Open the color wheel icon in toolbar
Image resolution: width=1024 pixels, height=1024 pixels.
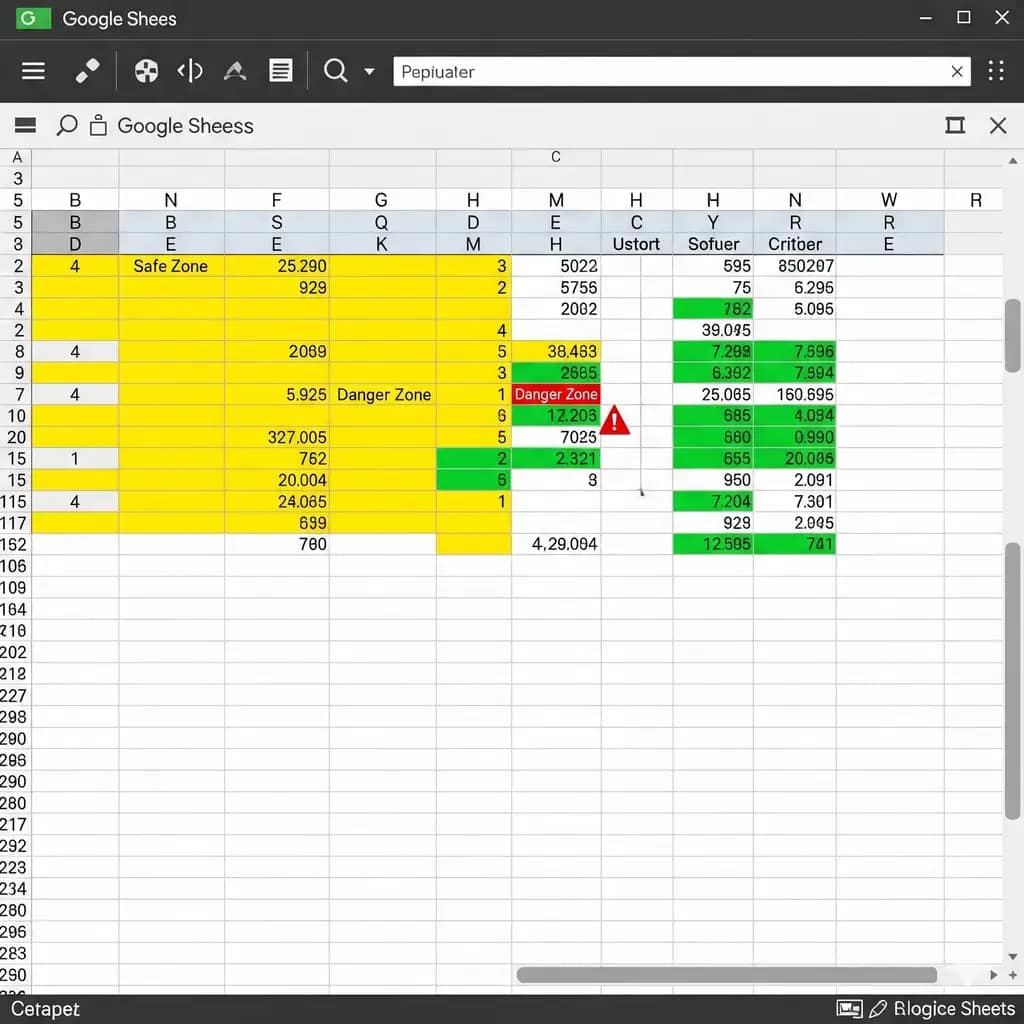pyautogui.click(x=146, y=71)
